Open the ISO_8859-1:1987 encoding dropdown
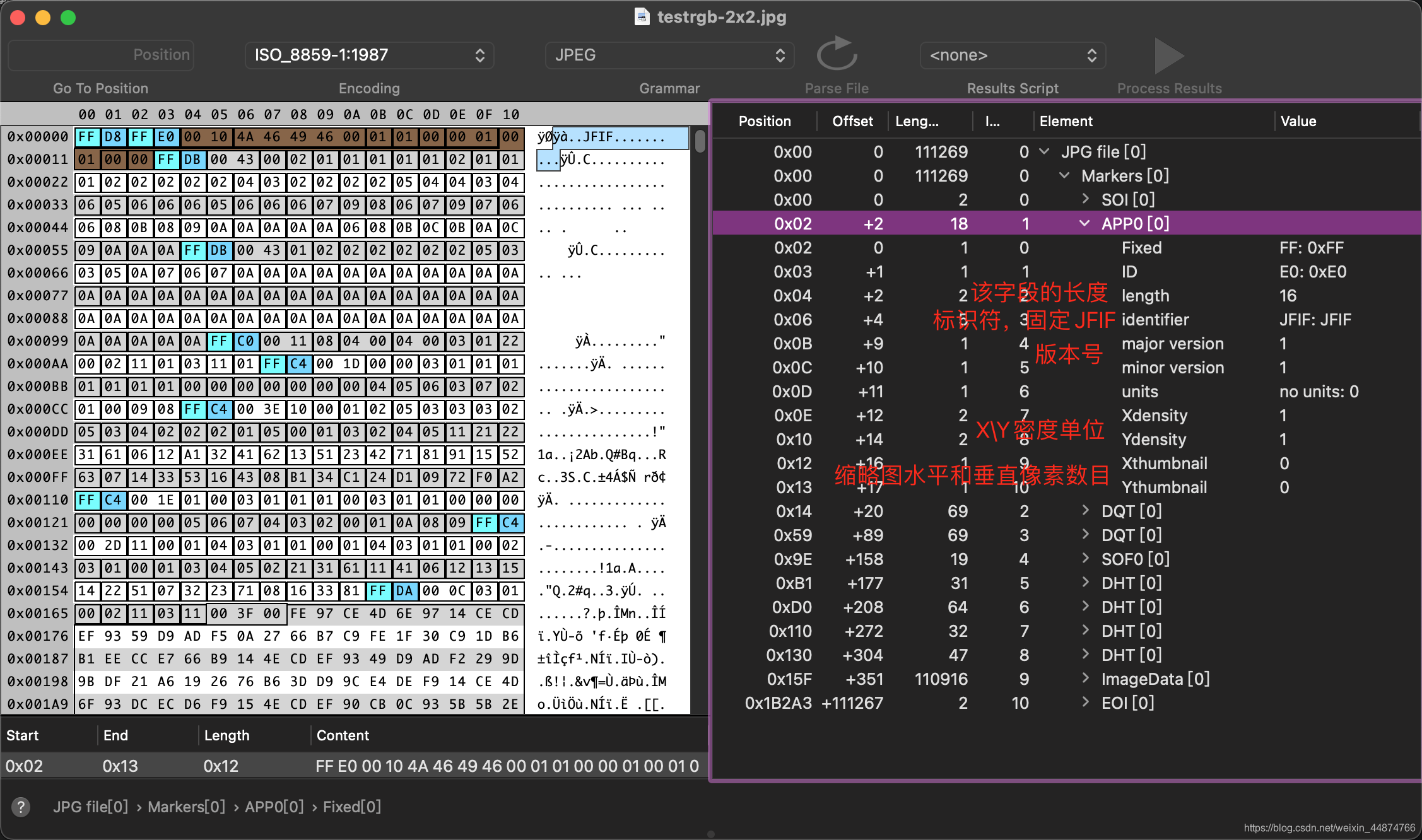Image resolution: width=1422 pixels, height=840 pixels. click(x=369, y=55)
